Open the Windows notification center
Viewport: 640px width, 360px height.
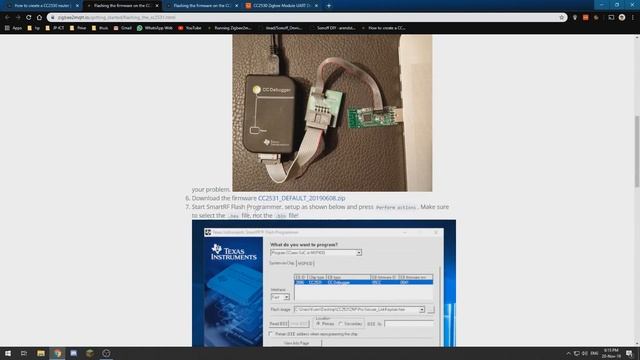(630, 353)
